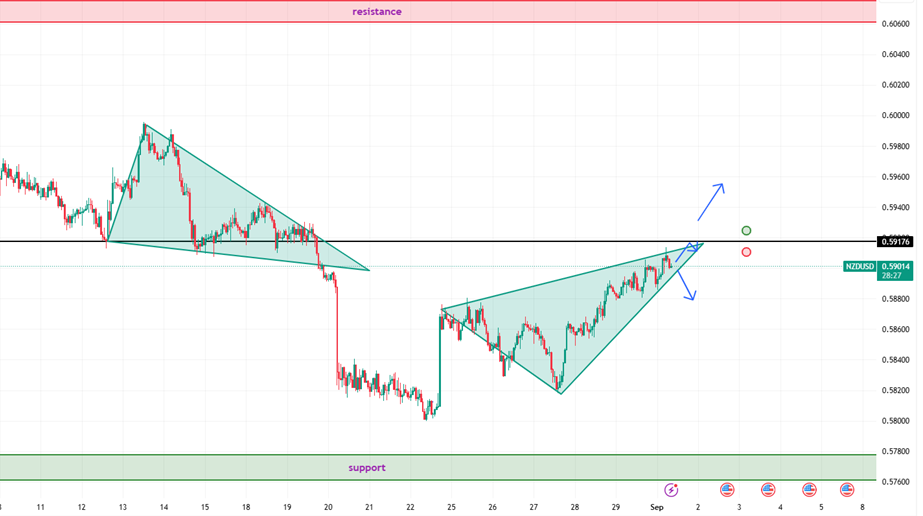The width and height of the screenshot is (923, 516).
Task: Click the 0.60000 price axis label
Action: tap(895, 115)
